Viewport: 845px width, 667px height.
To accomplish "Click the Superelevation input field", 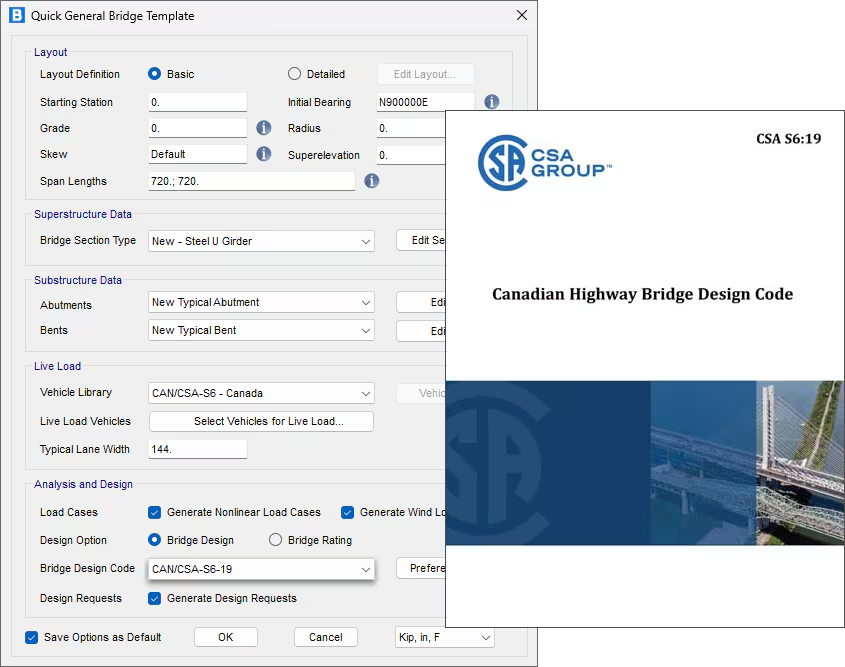I will click(x=411, y=155).
